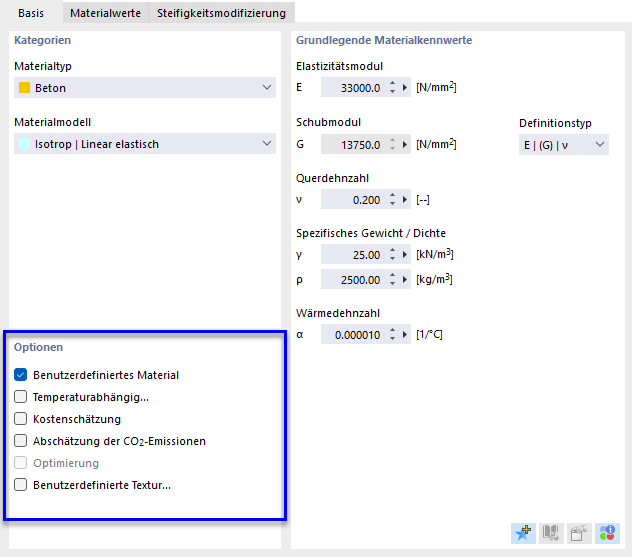Click the star-plus favorites icon
632x557 pixels.
pyautogui.click(x=523, y=533)
